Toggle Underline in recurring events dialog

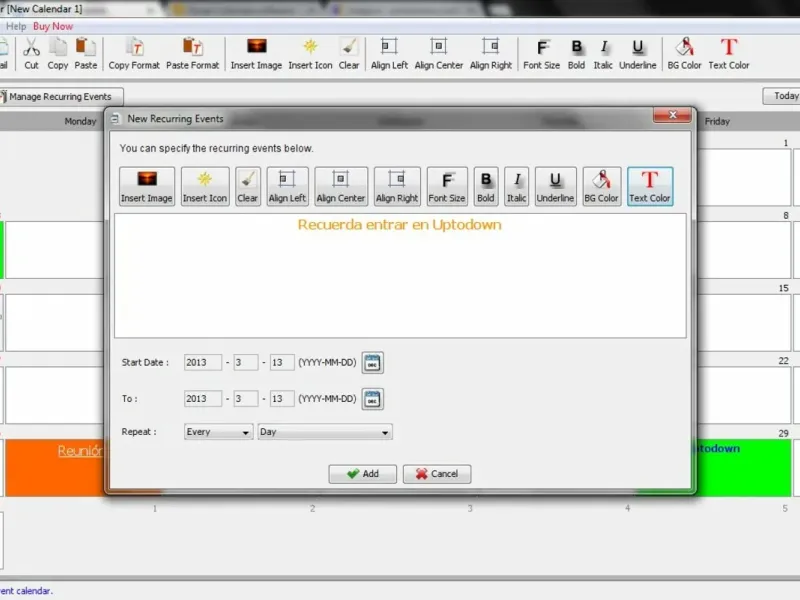[556, 186]
